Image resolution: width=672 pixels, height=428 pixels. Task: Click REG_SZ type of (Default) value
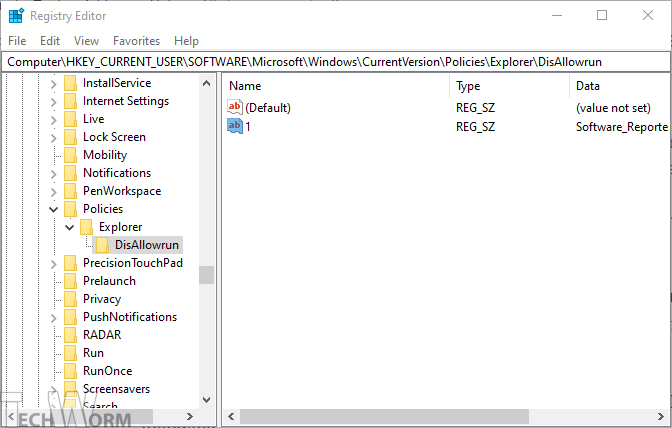coord(475,108)
